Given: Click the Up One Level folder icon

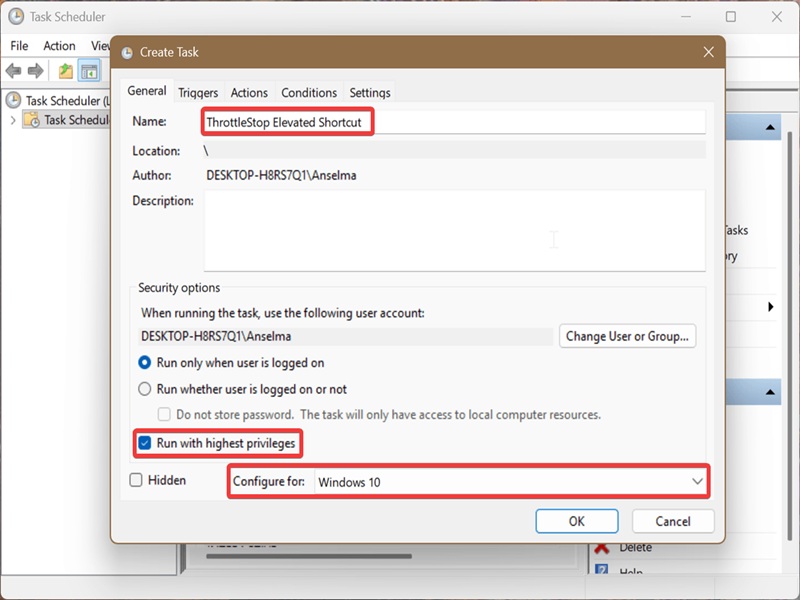Looking at the screenshot, I should (65, 71).
